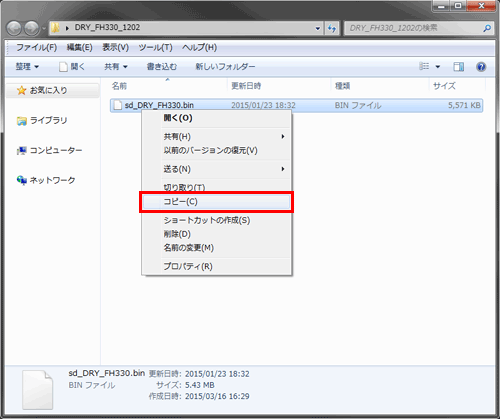Click the search magnifier icon

[487, 28]
